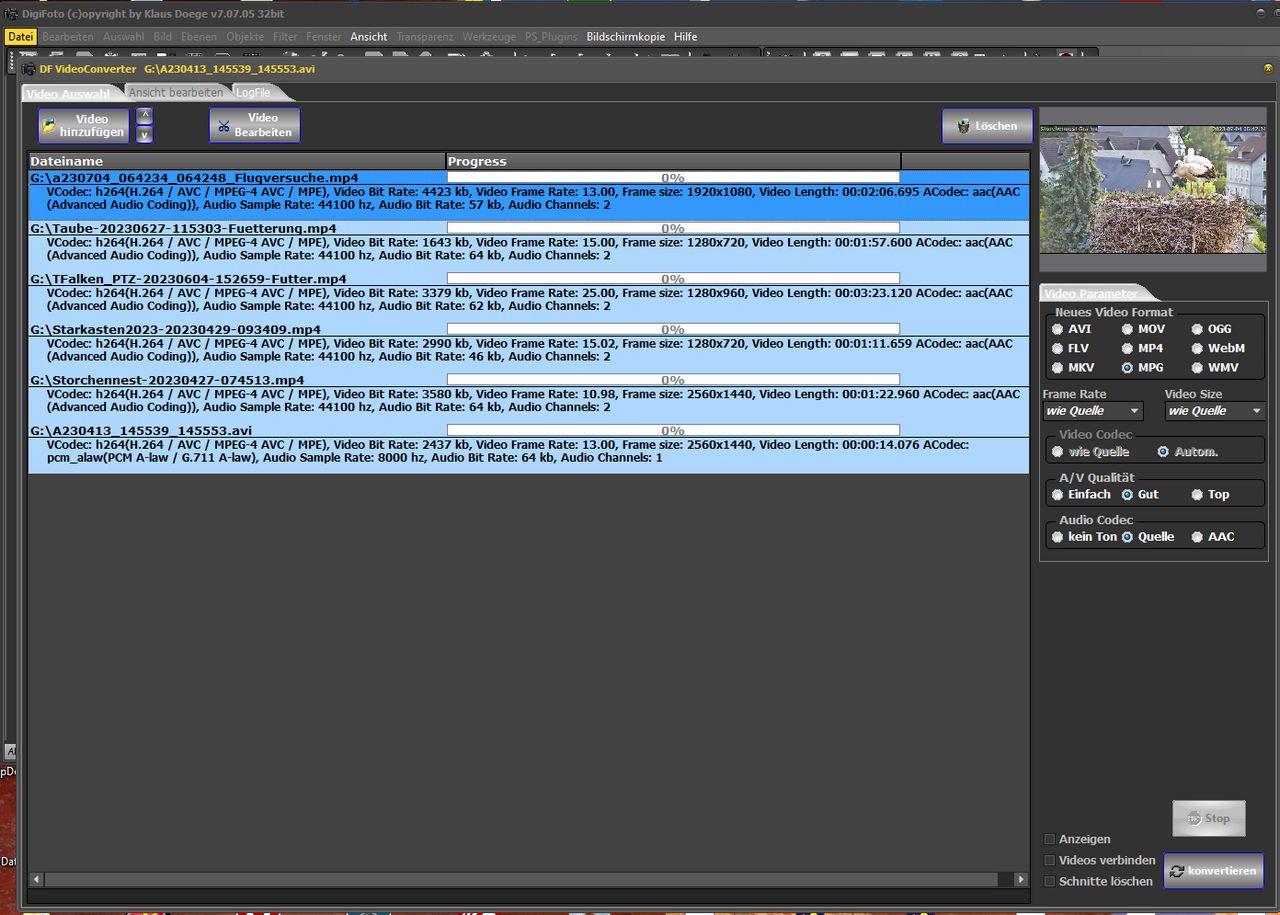Expand the Video Size dropdown

coord(1214,411)
